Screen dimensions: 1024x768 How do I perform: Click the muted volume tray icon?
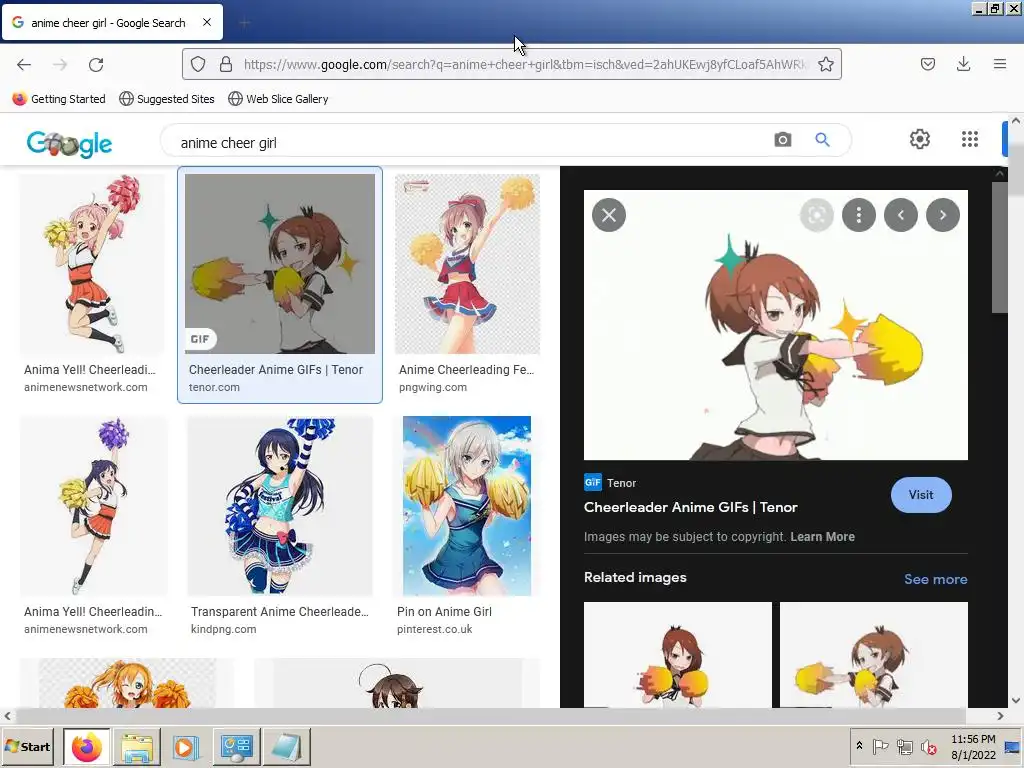click(928, 746)
